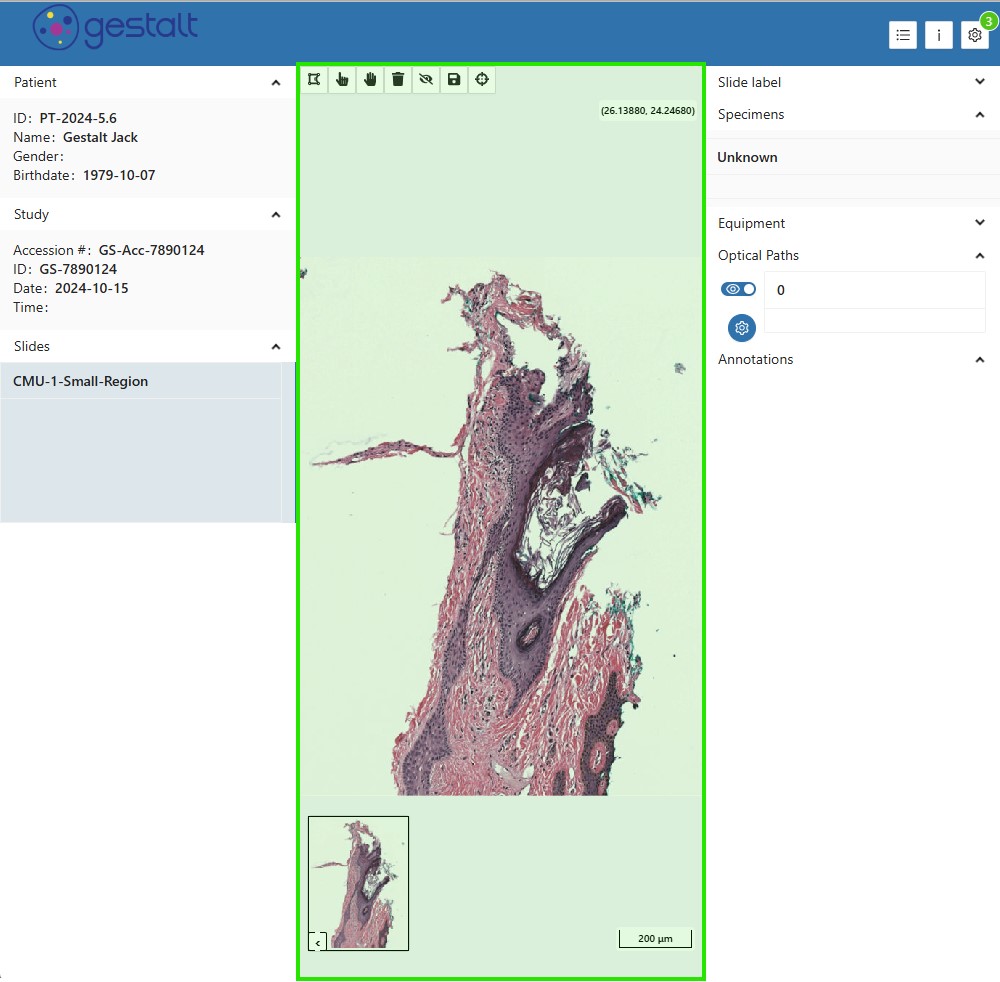Expand the Slide label section
Image resolution: width=1000 pixels, height=982 pixels.
pos(979,82)
